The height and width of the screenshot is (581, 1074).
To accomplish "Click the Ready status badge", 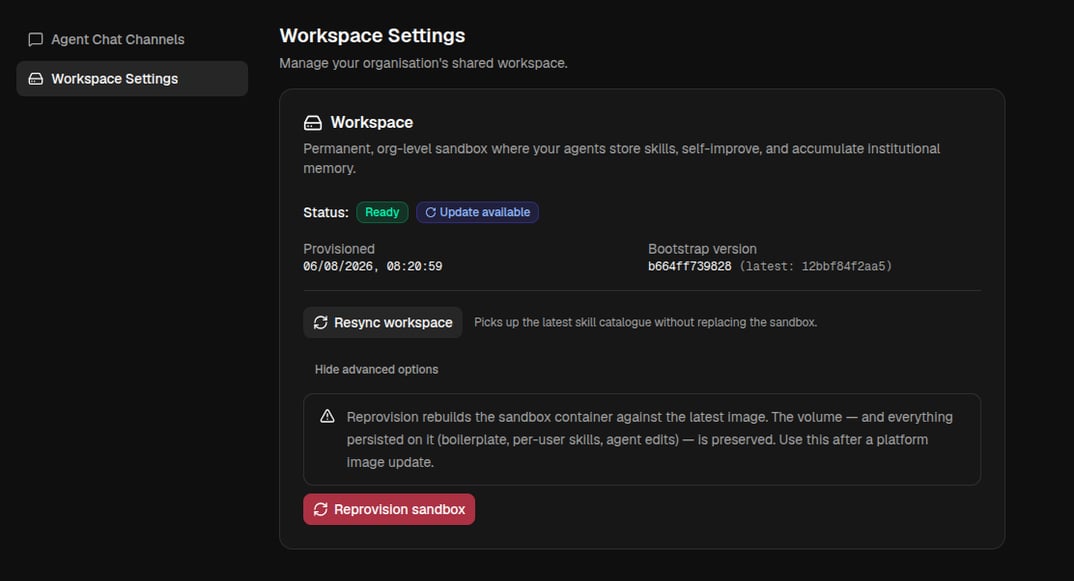I will (382, 212).
